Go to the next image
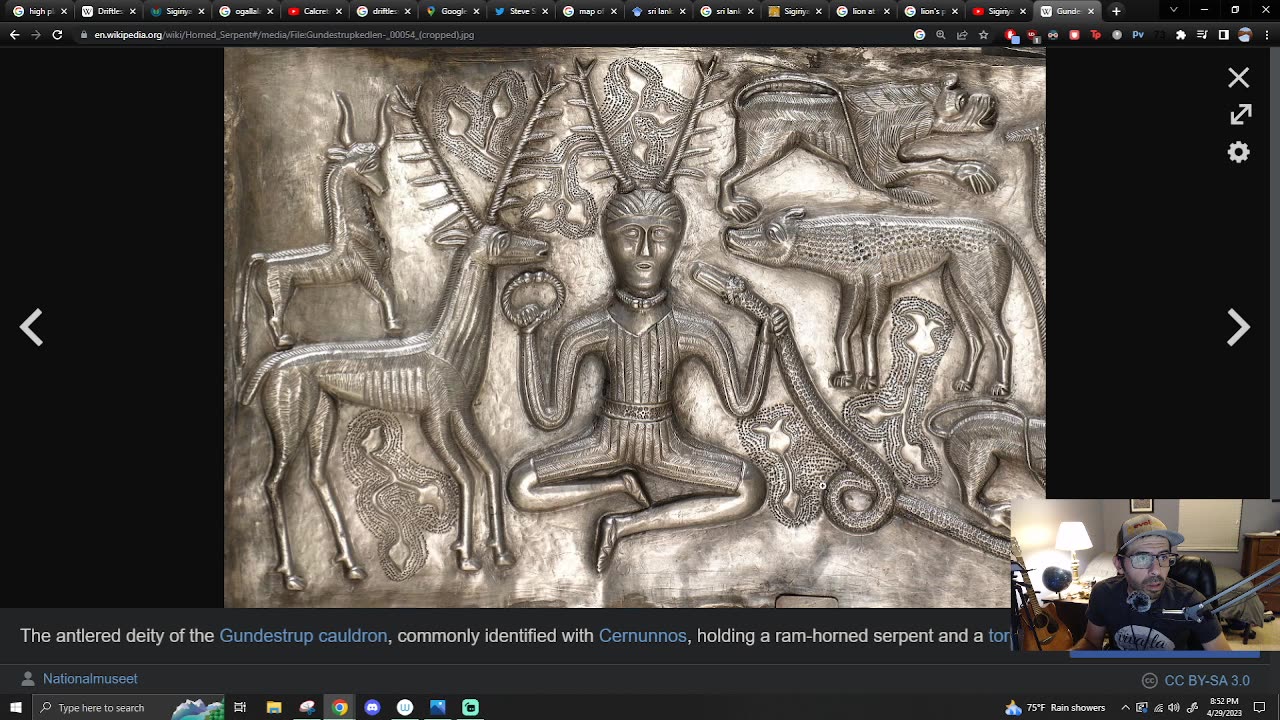The image size is (1280, 720). 1238,327
